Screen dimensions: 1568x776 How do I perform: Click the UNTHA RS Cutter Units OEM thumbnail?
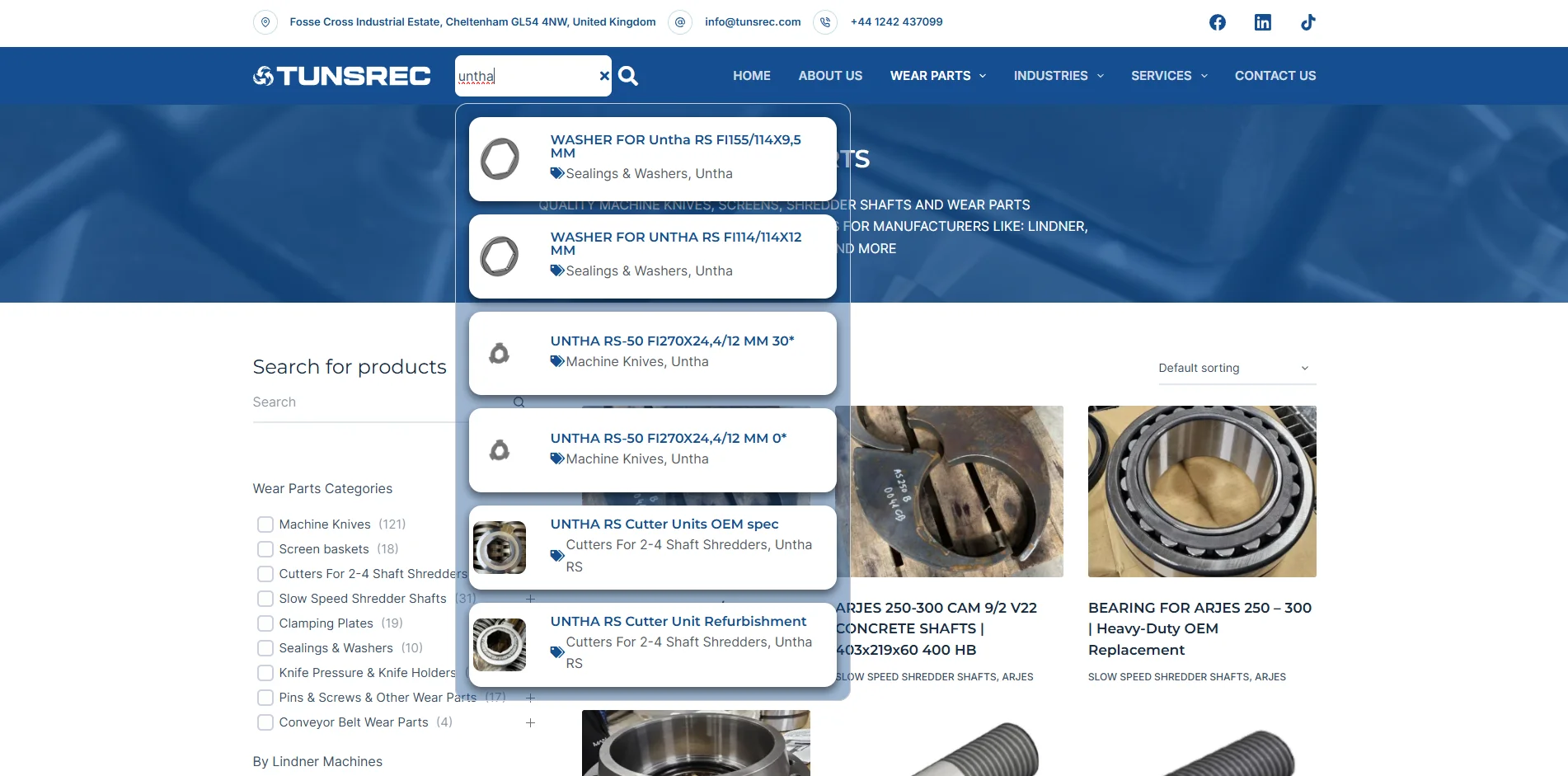click(x=500, y=548)
